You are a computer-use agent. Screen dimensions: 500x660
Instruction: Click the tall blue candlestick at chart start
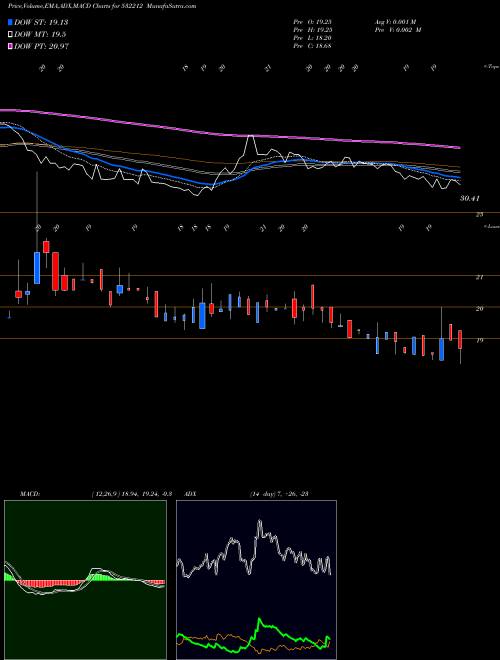37,268
